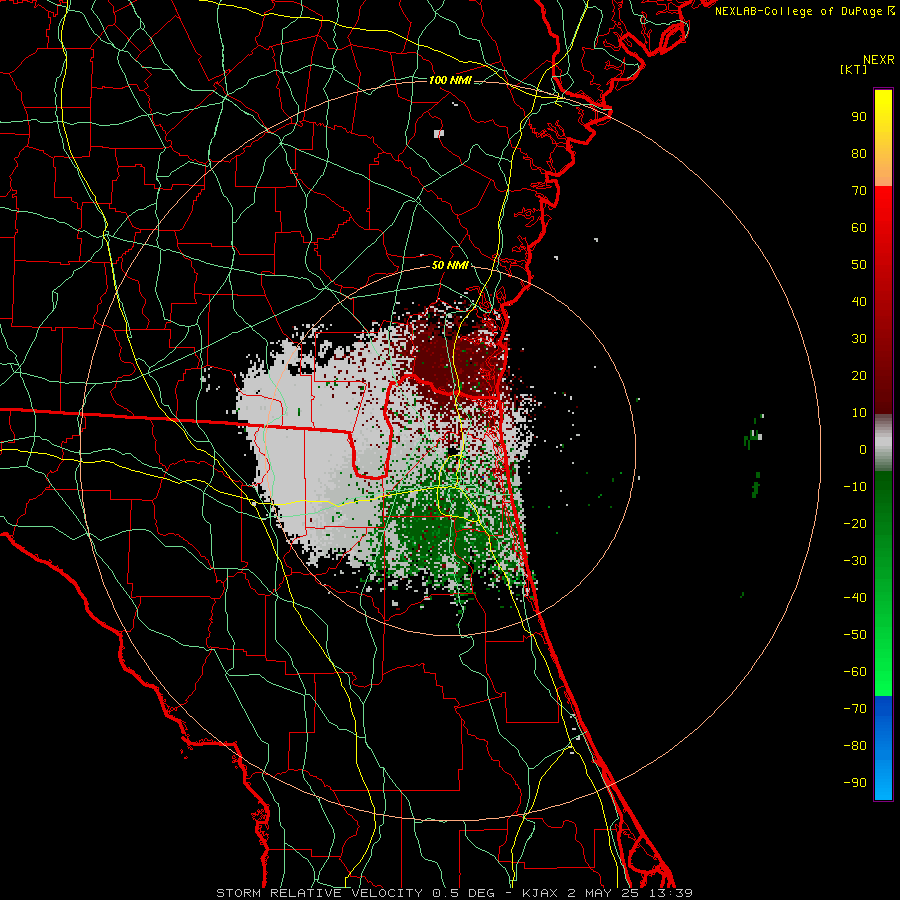Click the bright green segment of the color bar
The width and height of the screenshot is (900, 900).
[x=883, y=643]
